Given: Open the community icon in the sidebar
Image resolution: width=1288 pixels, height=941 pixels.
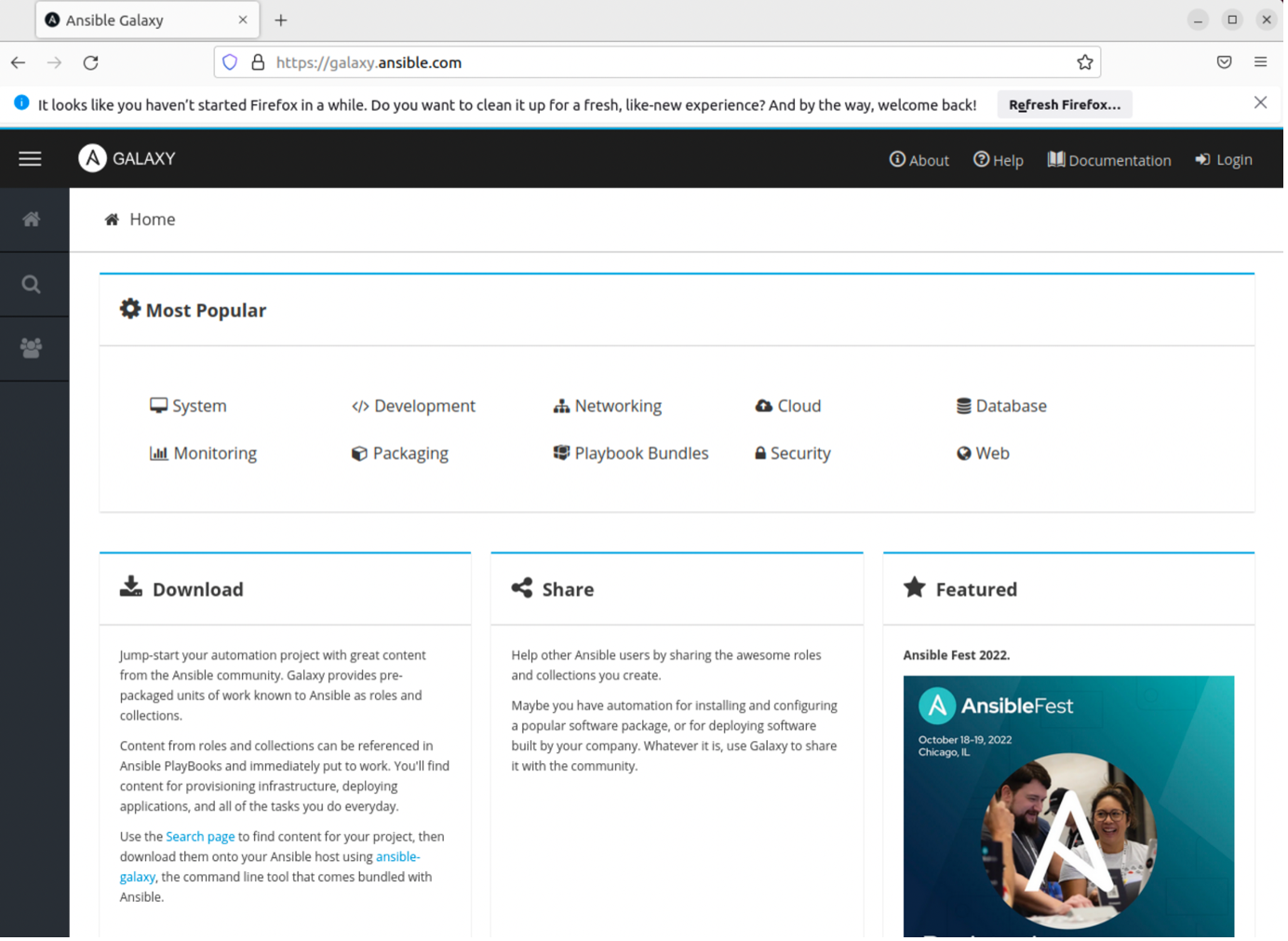Looking at the screenshot, I should [x=32, y=348].
